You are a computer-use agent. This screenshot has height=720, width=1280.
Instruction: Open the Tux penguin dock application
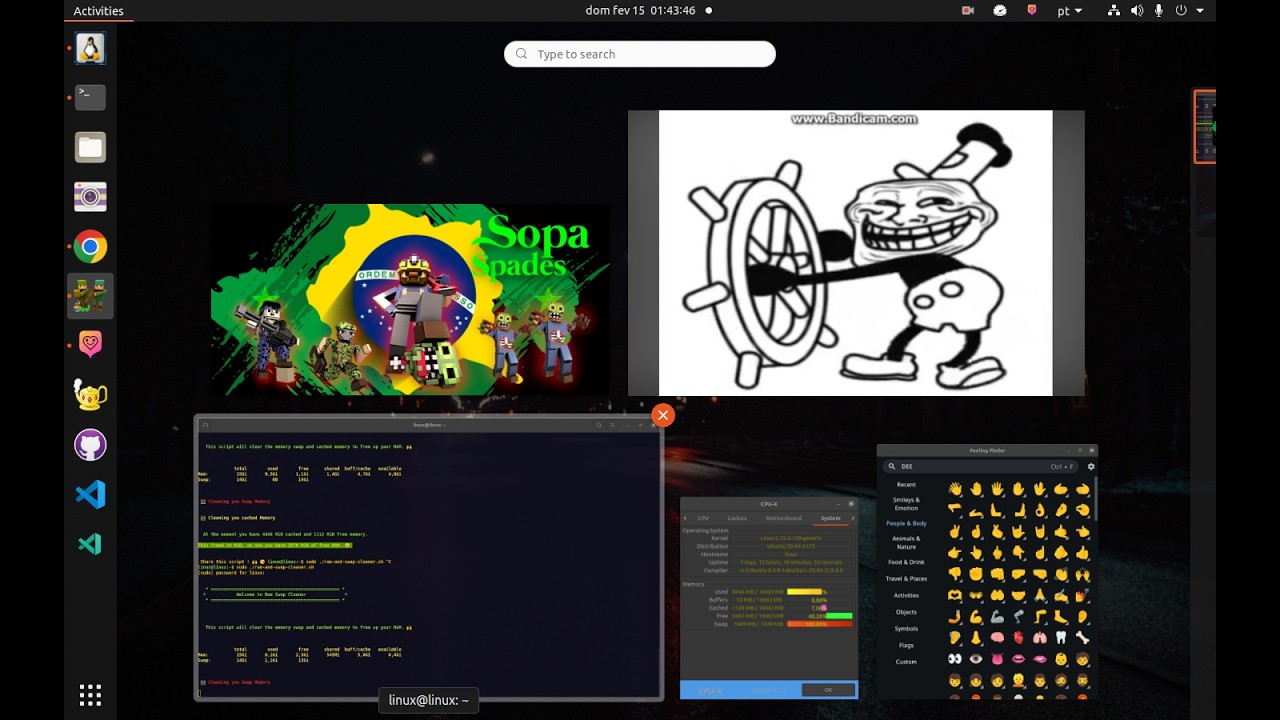click(x=90, y=48)
